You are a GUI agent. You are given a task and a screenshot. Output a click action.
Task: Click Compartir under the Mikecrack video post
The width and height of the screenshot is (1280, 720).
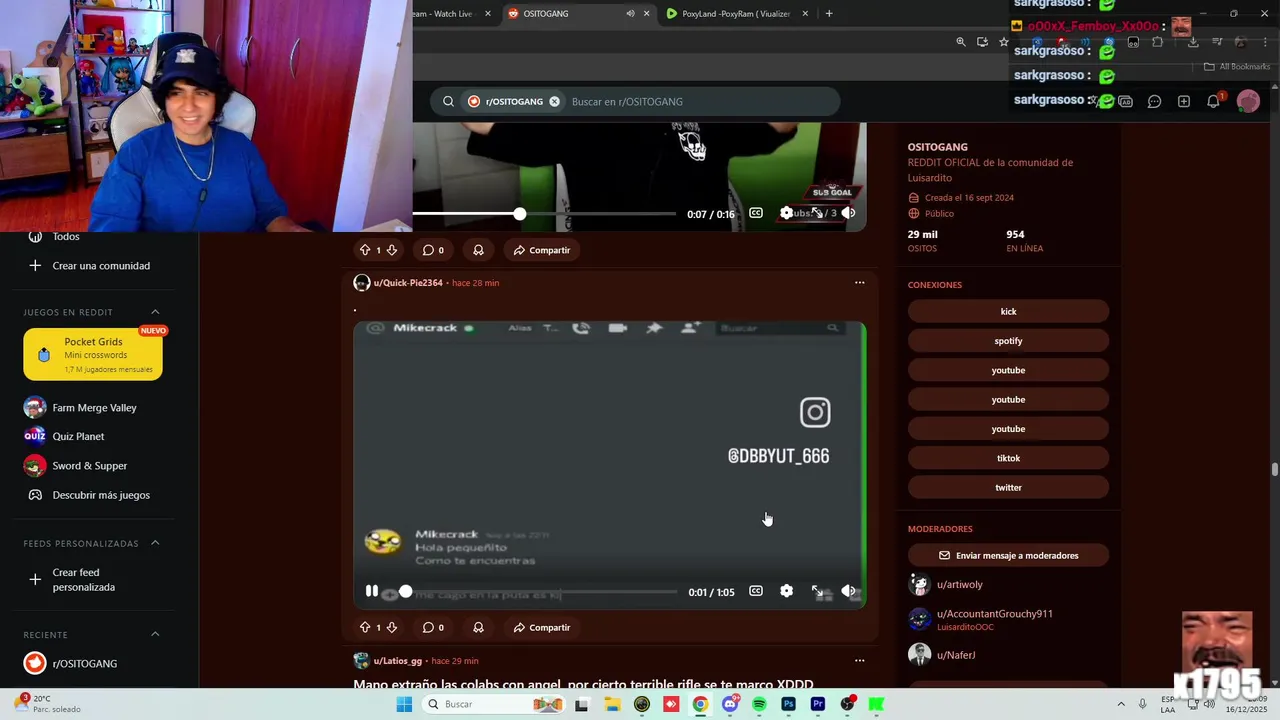[542, 627]
